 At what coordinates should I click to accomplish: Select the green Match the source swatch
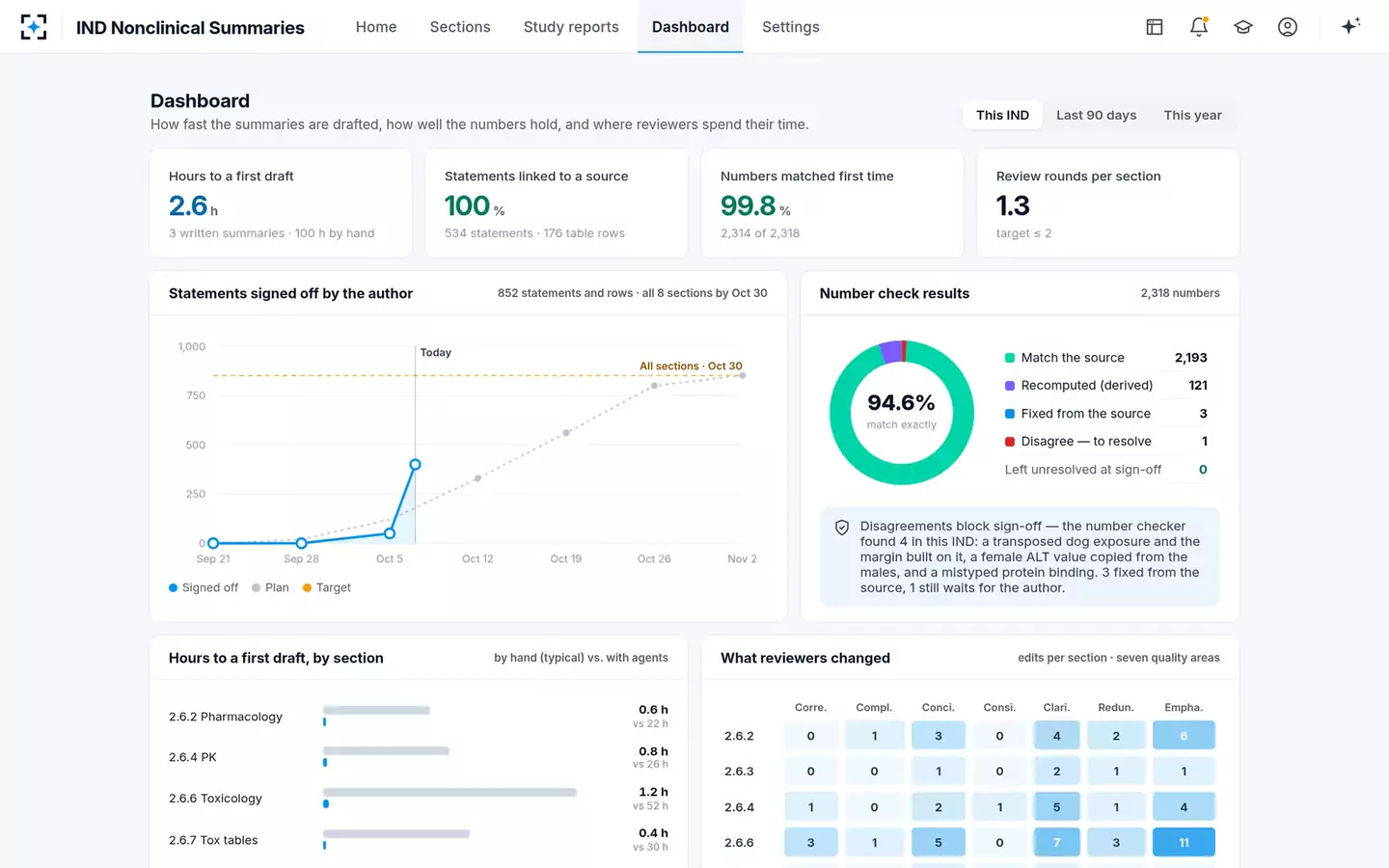(1010, 358)
